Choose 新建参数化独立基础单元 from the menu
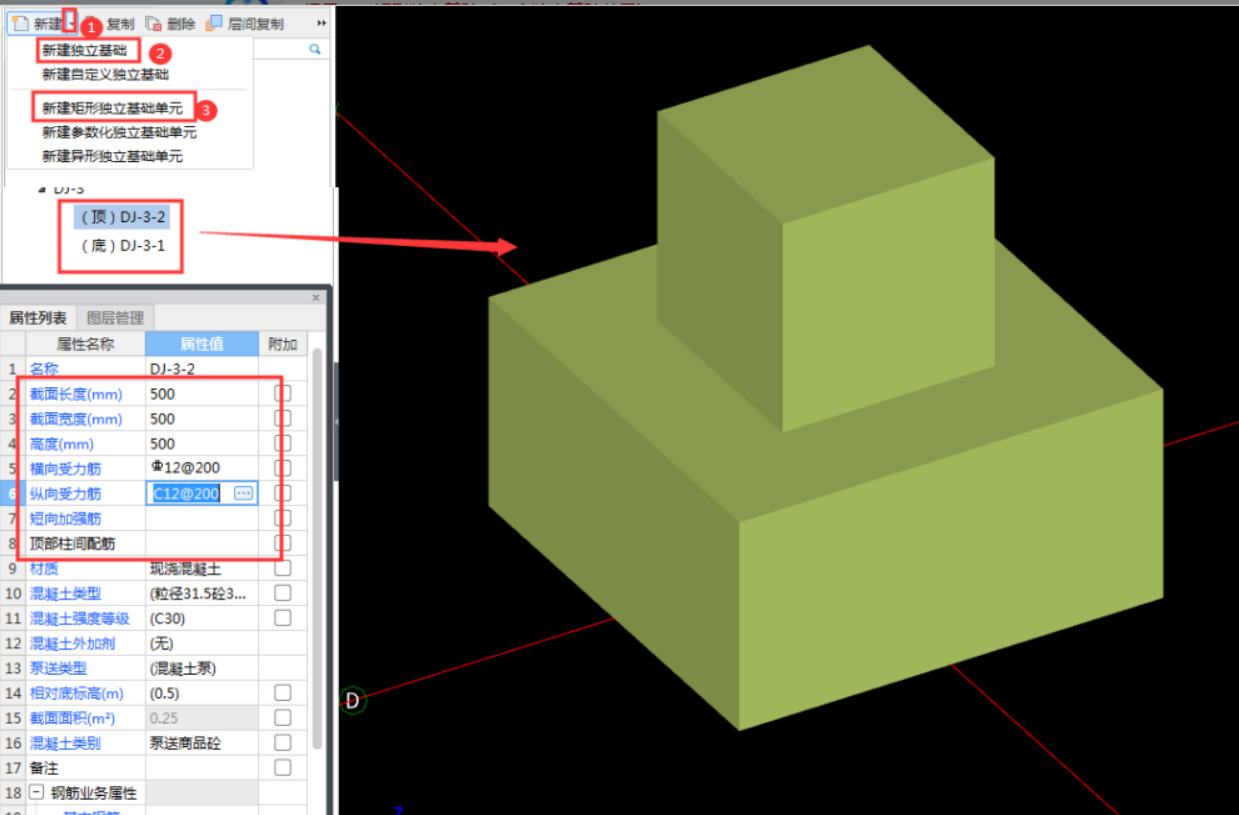The image size is (1239, 815). [119, 132]
